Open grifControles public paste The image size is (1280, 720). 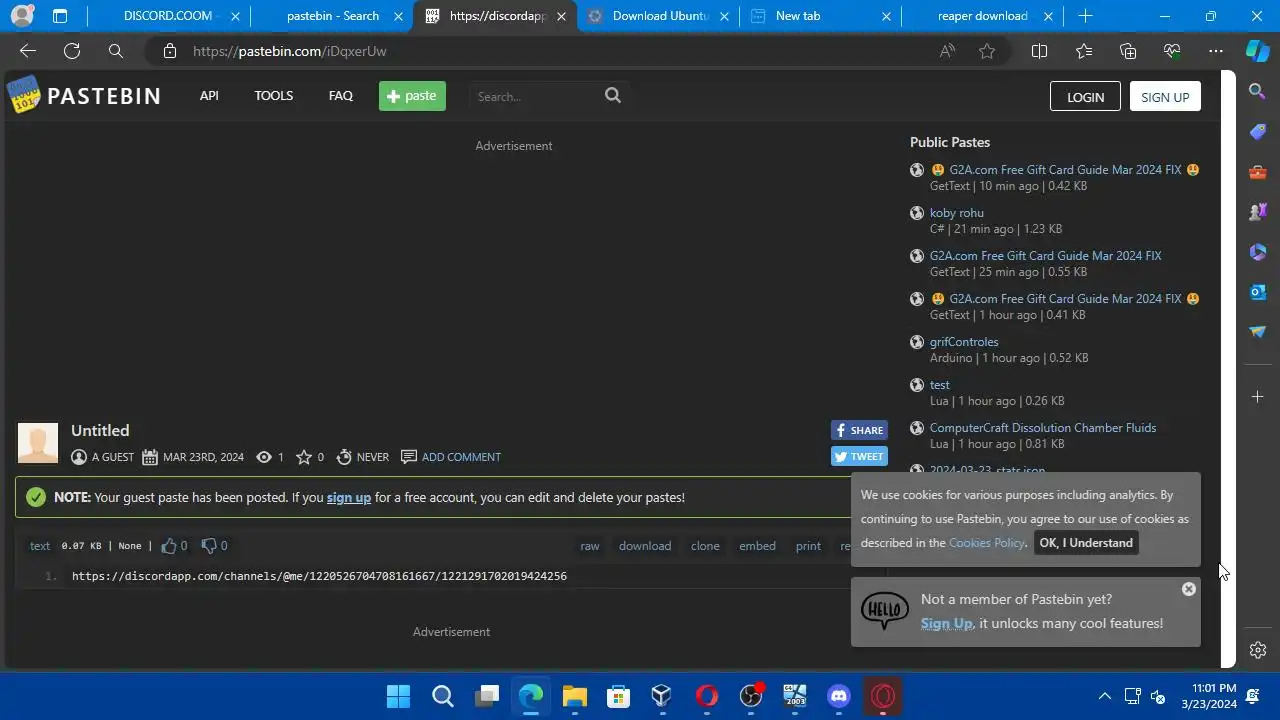964,342
